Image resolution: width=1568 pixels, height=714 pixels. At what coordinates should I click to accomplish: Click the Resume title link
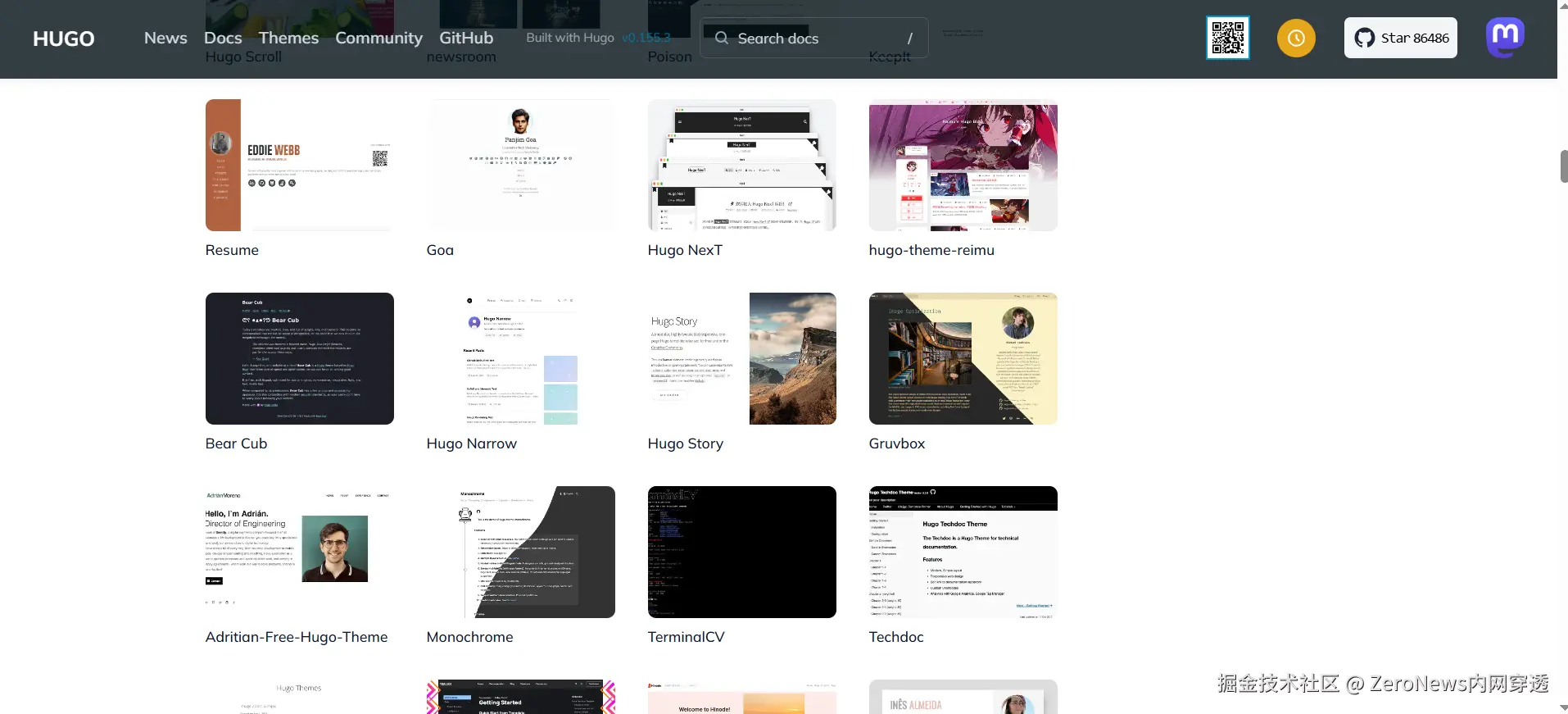(x=232, y=250)
